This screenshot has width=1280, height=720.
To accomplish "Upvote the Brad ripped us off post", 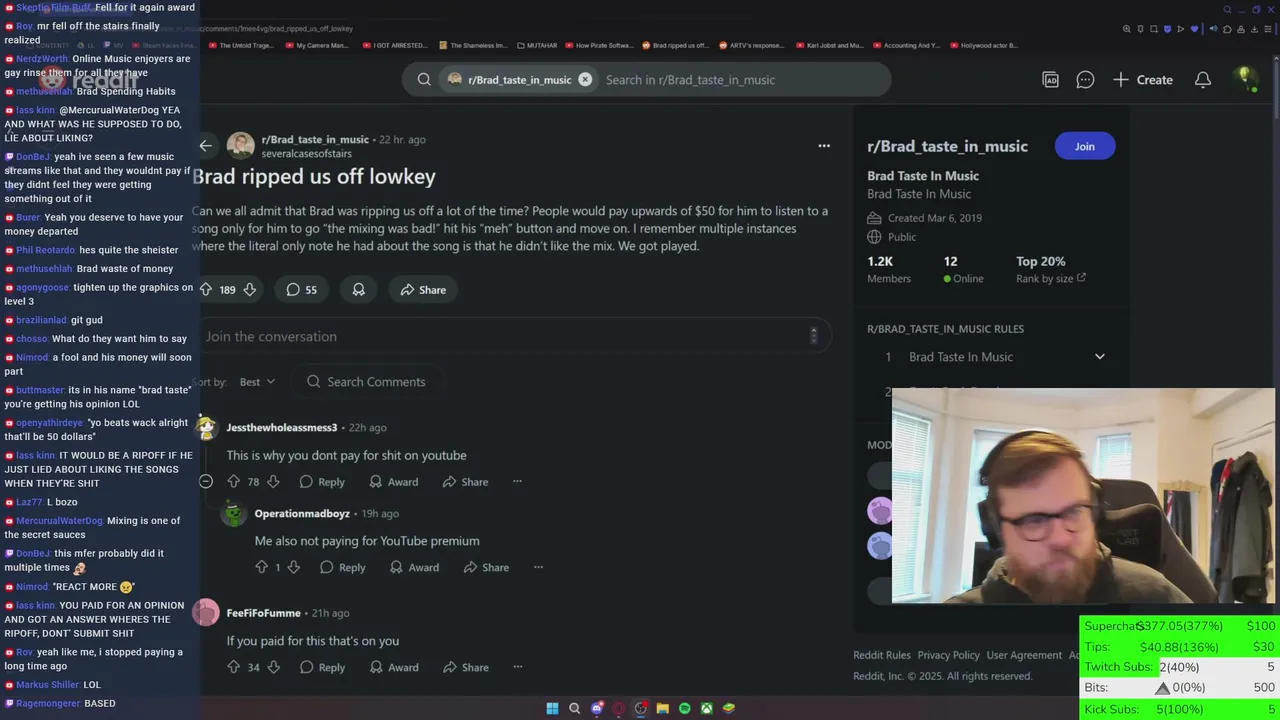I will pos(206,290).
